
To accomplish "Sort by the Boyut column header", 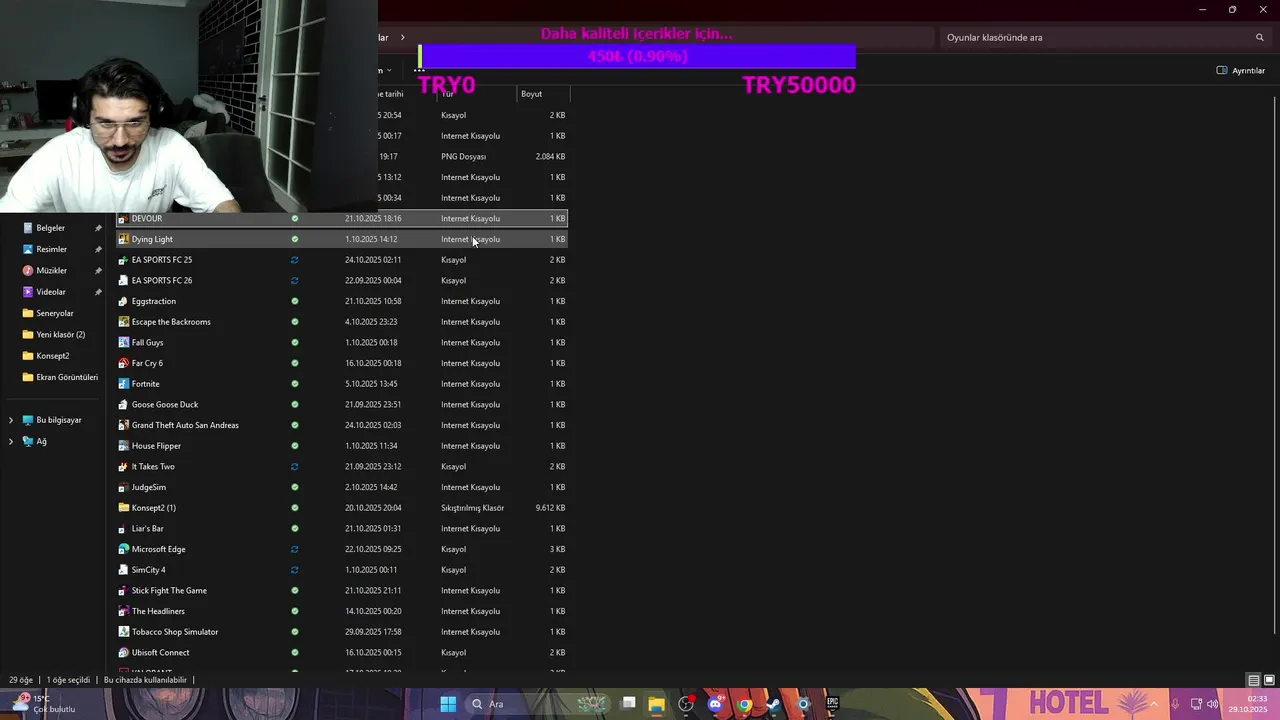I will [x=543, y=94].
